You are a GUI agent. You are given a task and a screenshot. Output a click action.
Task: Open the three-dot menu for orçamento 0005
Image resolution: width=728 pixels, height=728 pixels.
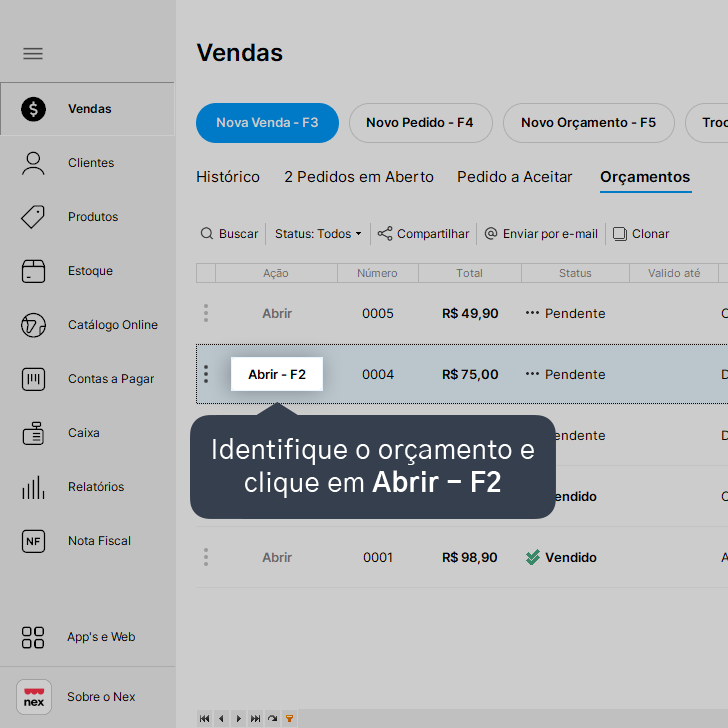click(206, 313)
